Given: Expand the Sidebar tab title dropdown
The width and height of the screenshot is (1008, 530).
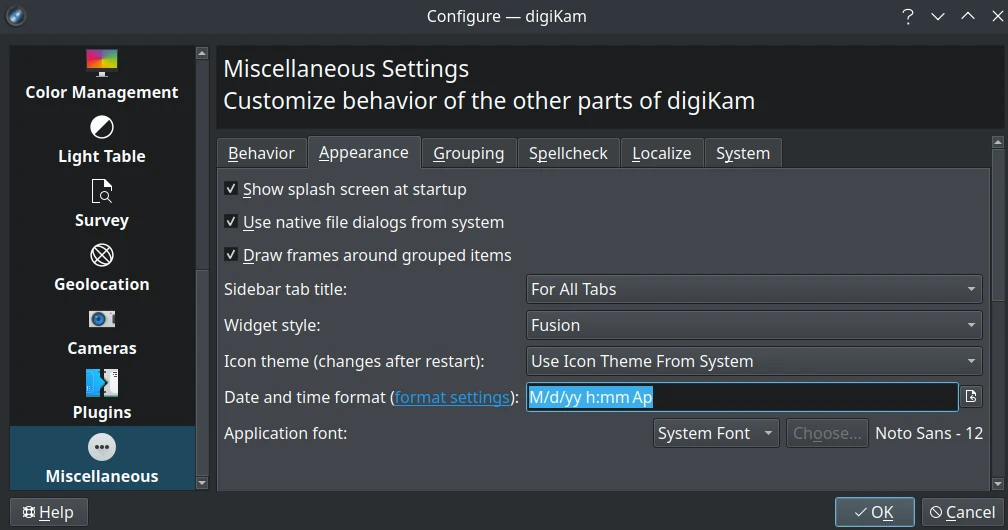Looking at the screenshot, I should pyautogui.click(x=754, y=289).
